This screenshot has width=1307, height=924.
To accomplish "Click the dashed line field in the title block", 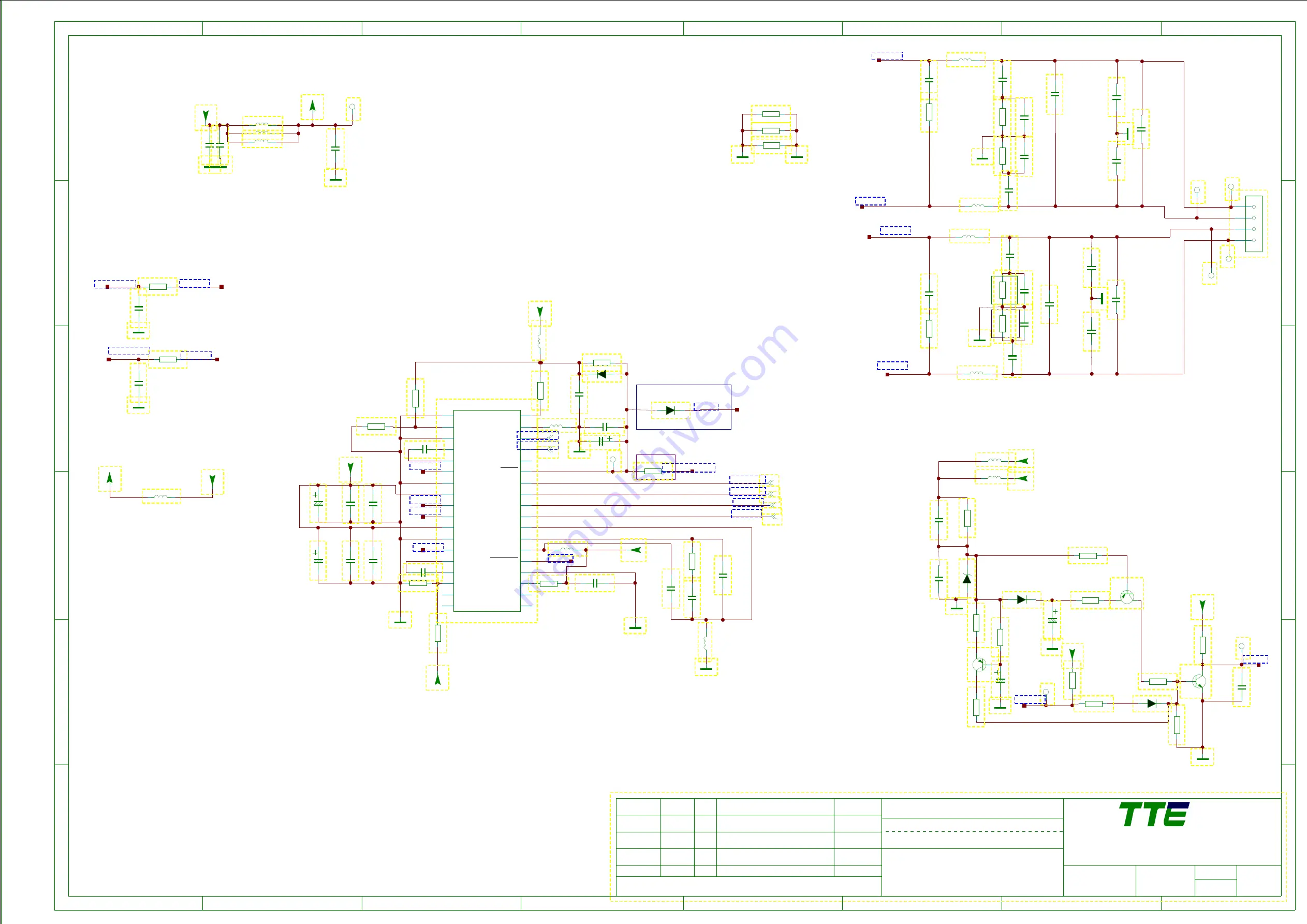I will pyautogui.click(x=974, y=832).
